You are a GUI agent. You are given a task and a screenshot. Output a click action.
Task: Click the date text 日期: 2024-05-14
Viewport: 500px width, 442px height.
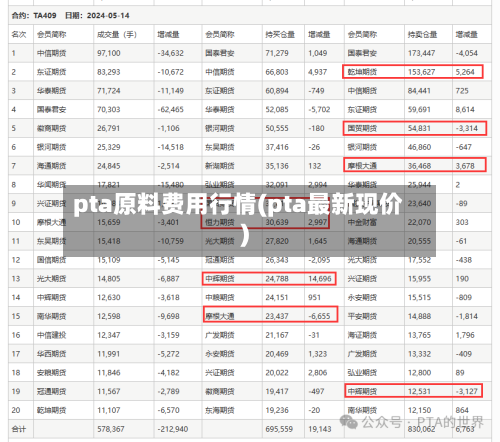click(97, 15)
